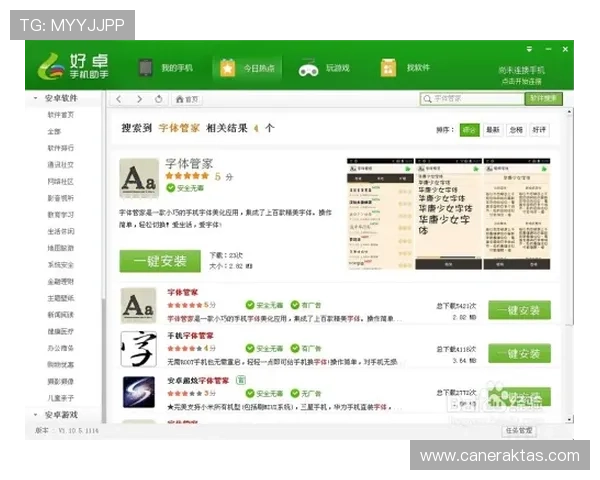Open 主题壁纸 category
Screen dimensions: 600x480
(x=60, y=298)
